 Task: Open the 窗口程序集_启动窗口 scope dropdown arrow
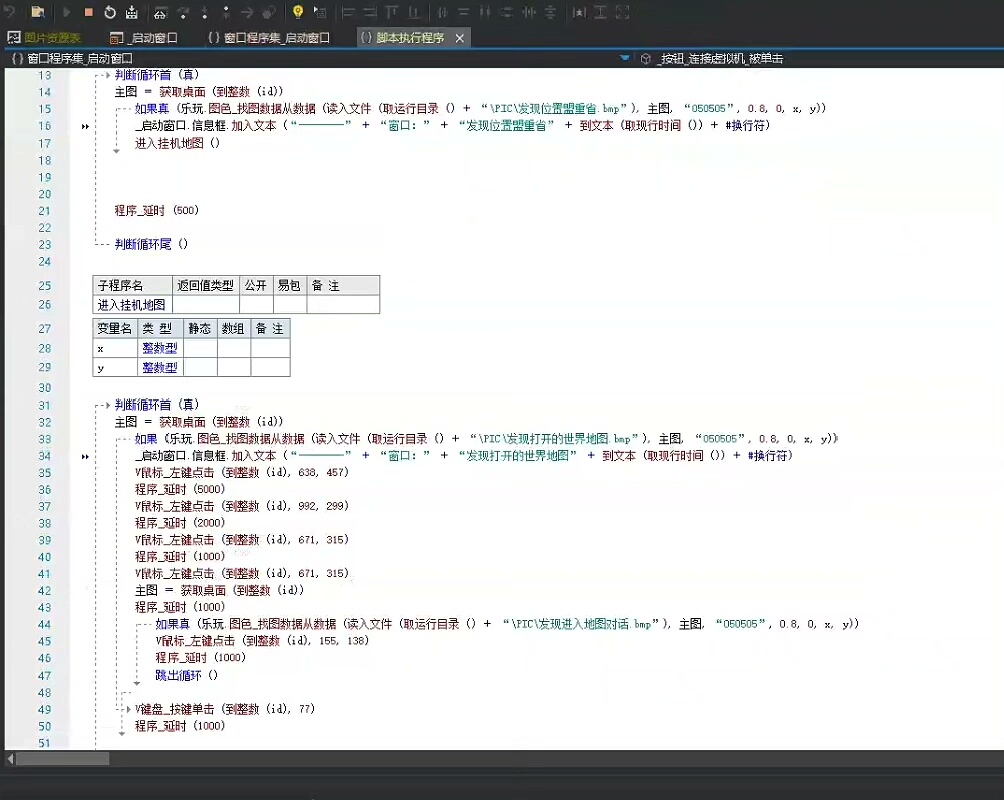[x=625, y=59]
